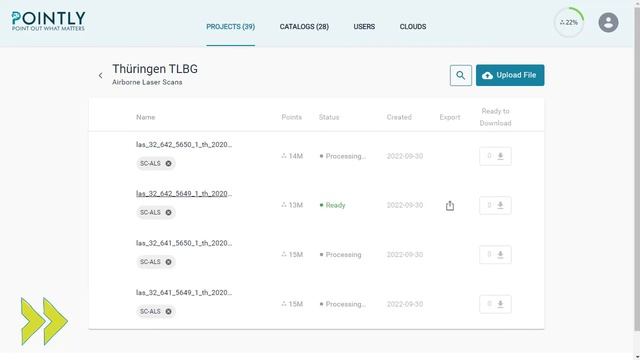Click download button for las_32_641_5650 row
Screen dimensions: 640x360
click(x=495, y=255)
